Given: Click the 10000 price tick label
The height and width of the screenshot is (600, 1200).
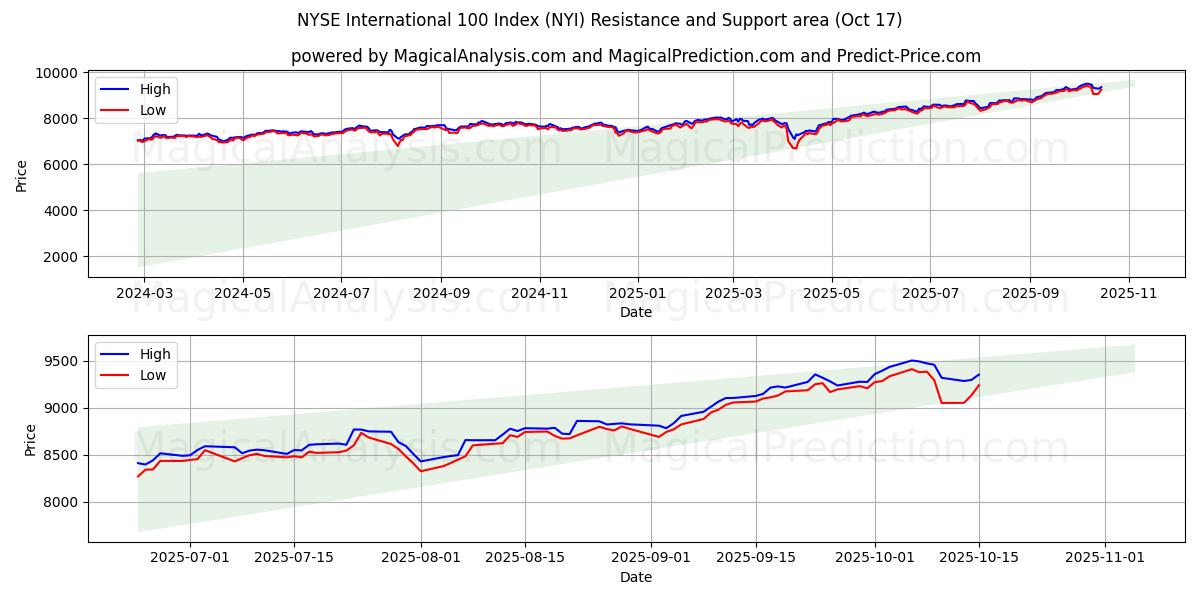Looking at the screenshot, I should pos(56,73).
